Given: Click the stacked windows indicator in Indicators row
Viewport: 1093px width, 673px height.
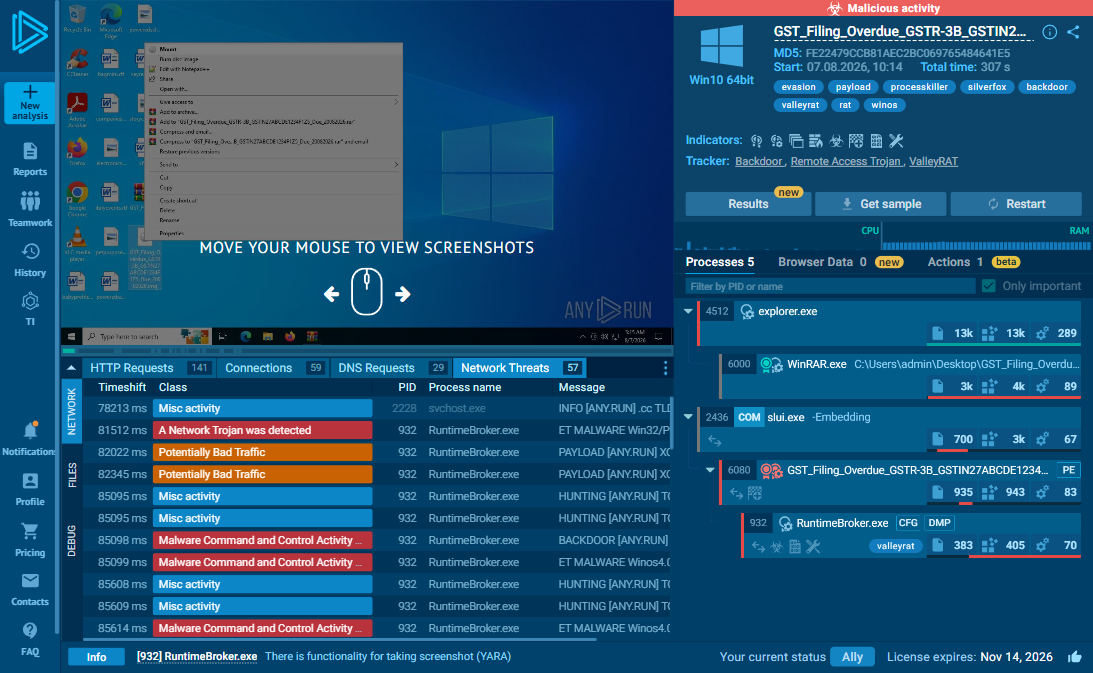Looking at the screenshot, I should tap(795, 141).
